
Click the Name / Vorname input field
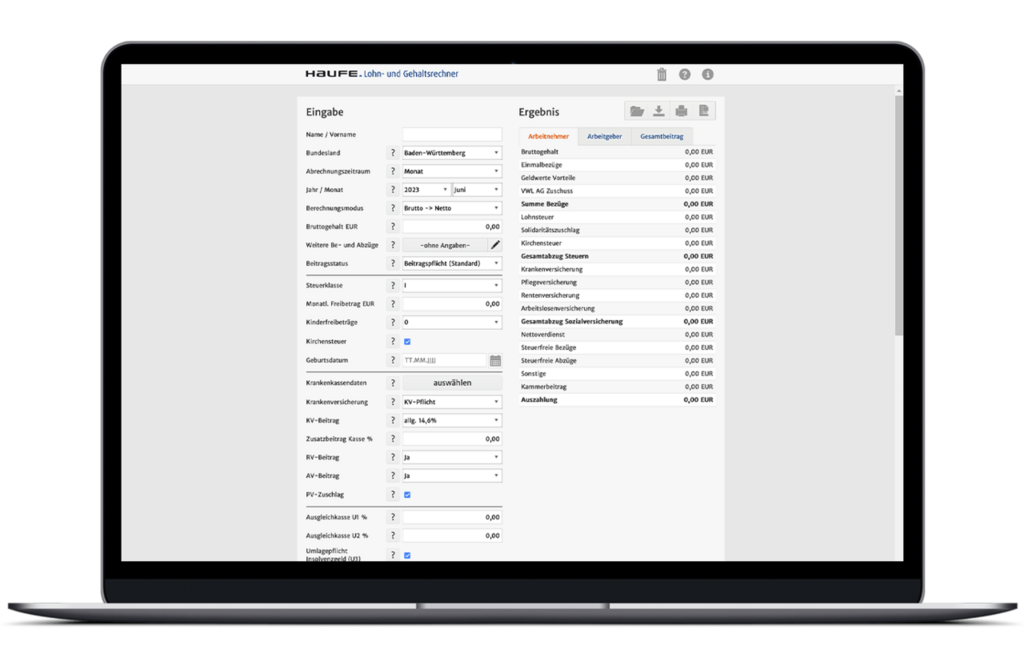pyautogui.click(x=450, y=133)
